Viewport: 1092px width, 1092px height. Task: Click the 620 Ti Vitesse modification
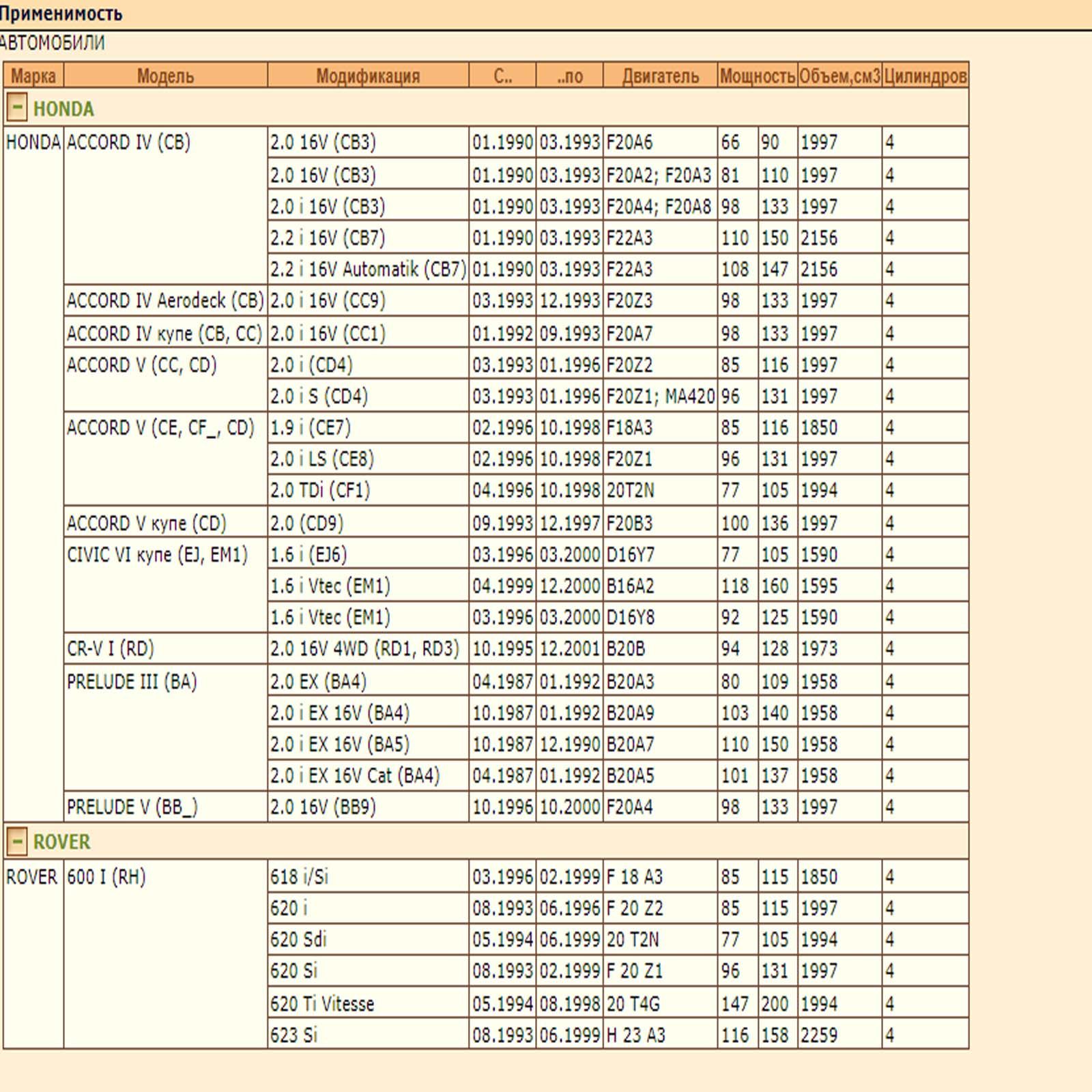pyautogui.click(x=322, y=1004)
